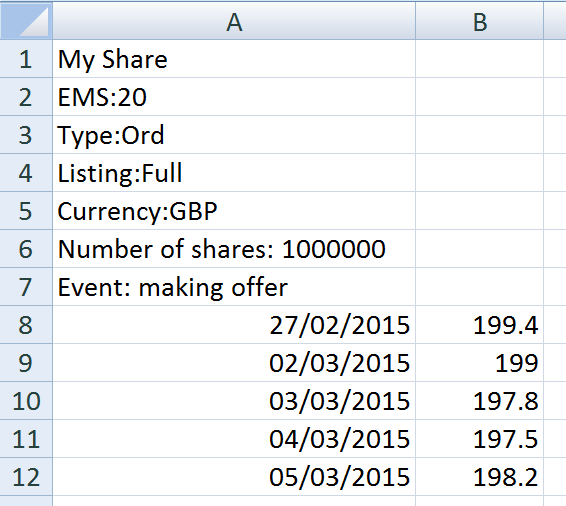Select empty cell B1
Image resolution: width=566 pixels, height=506 pixels.
pos(479,59)
